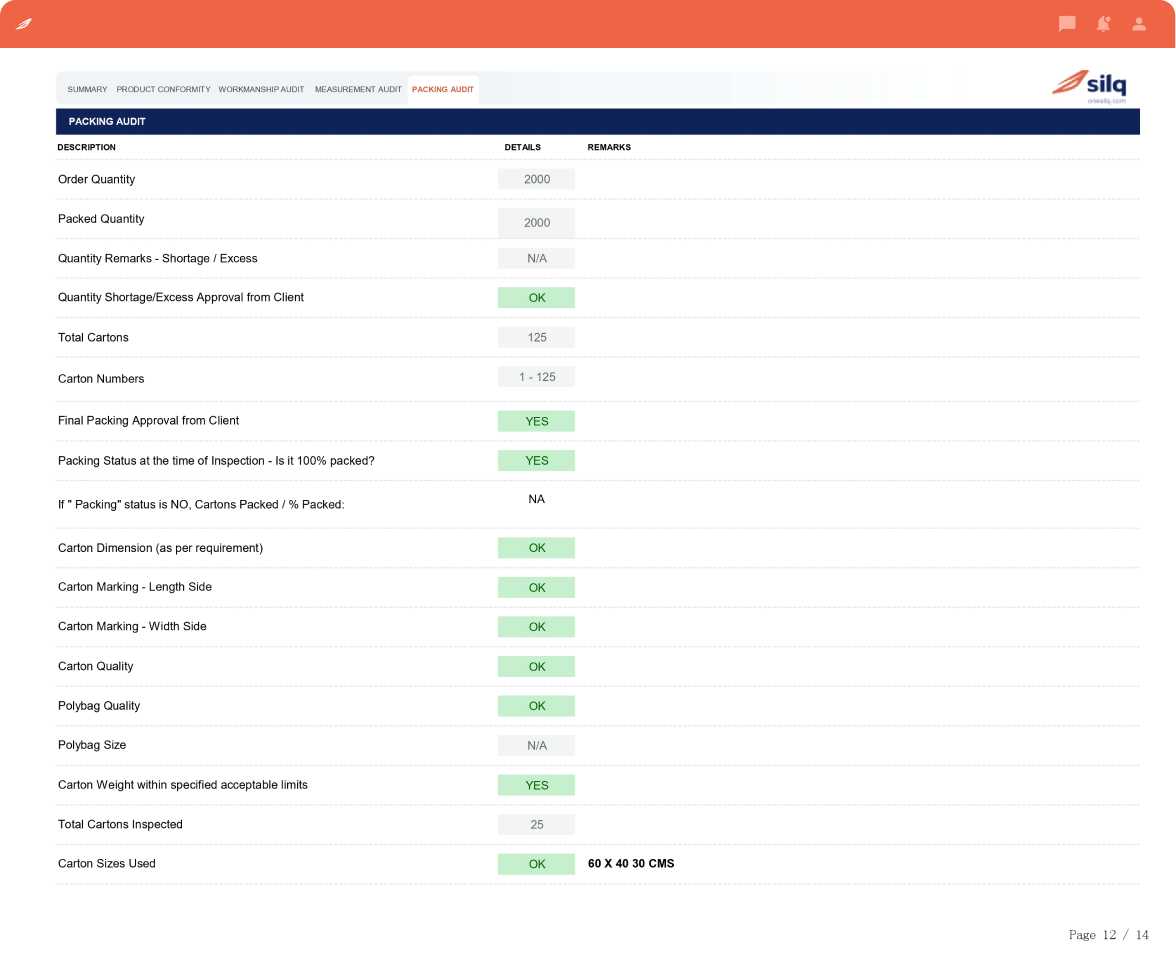Click the Polybag Size N/A field
This screenshot has width=1176, height=957.
point(536,746)
